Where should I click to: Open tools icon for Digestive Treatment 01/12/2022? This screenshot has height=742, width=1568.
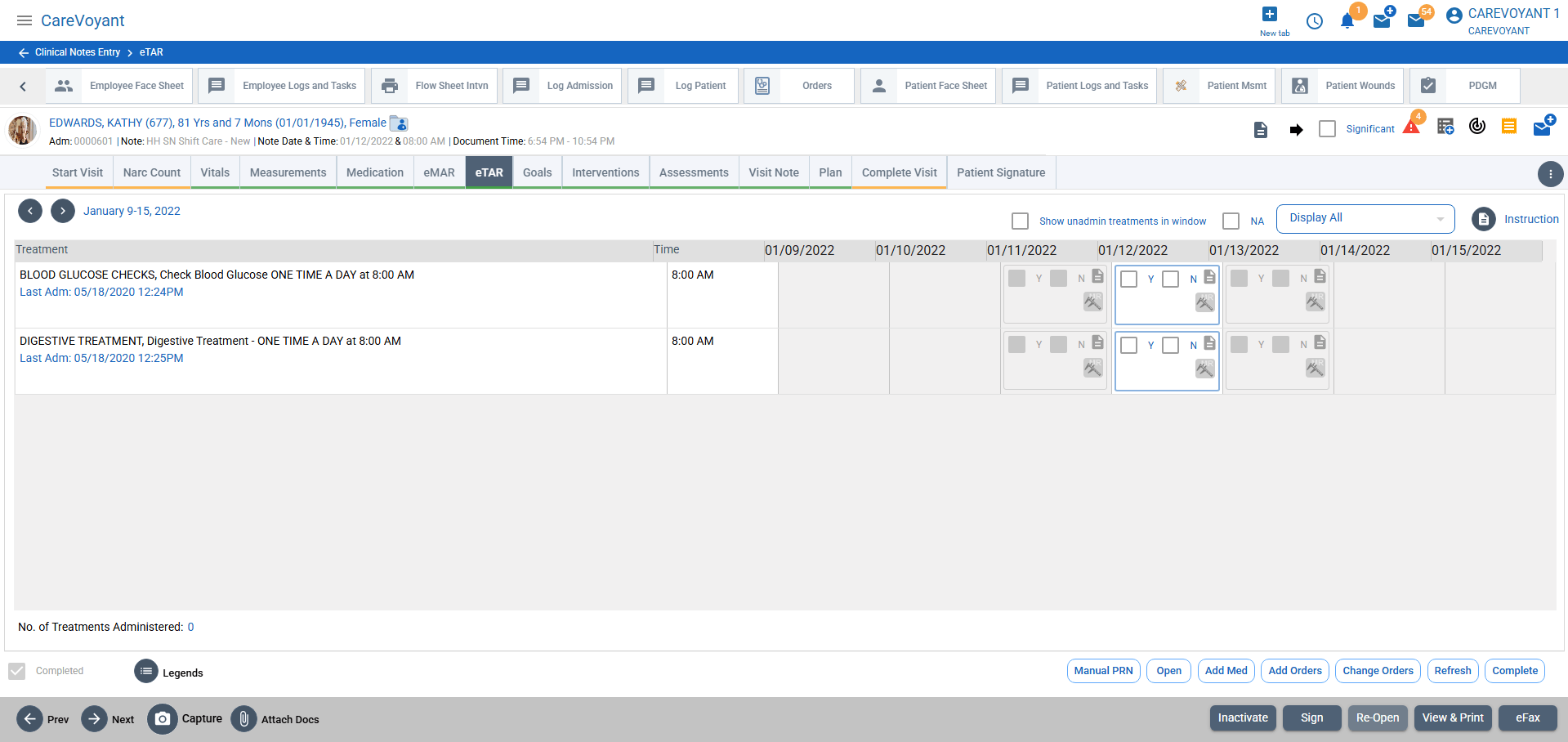[x=1205, y=369]
